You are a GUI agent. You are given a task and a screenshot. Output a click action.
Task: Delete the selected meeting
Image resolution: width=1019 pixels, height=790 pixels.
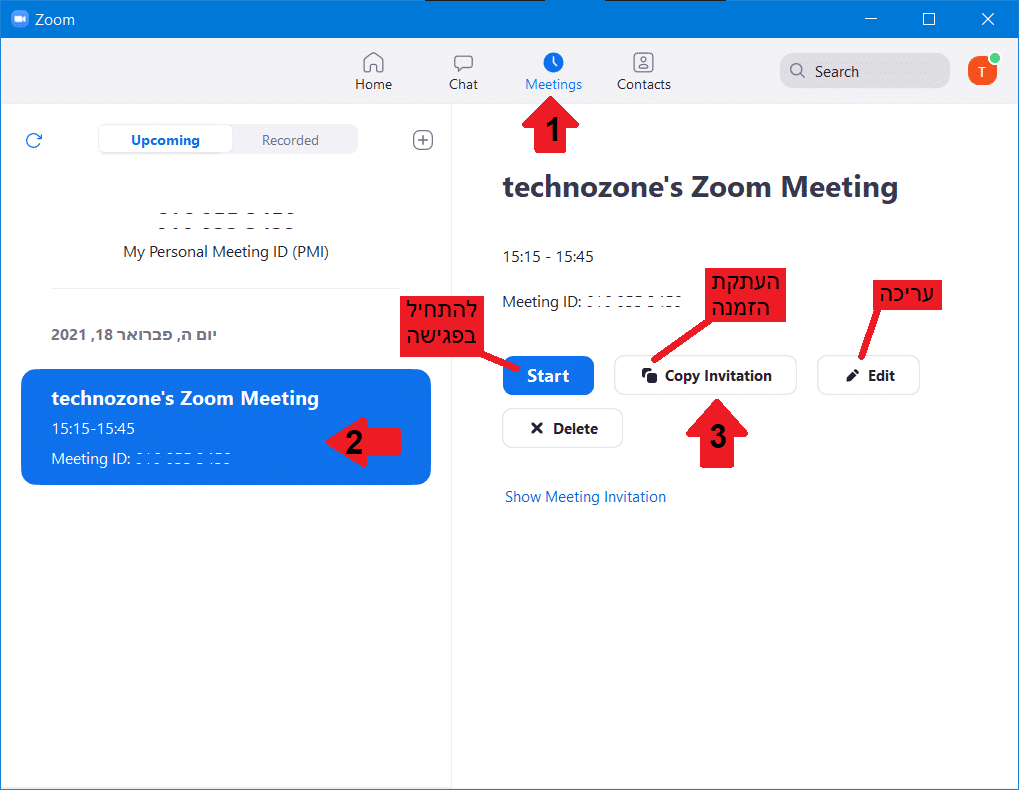click(x=562, y=428)
